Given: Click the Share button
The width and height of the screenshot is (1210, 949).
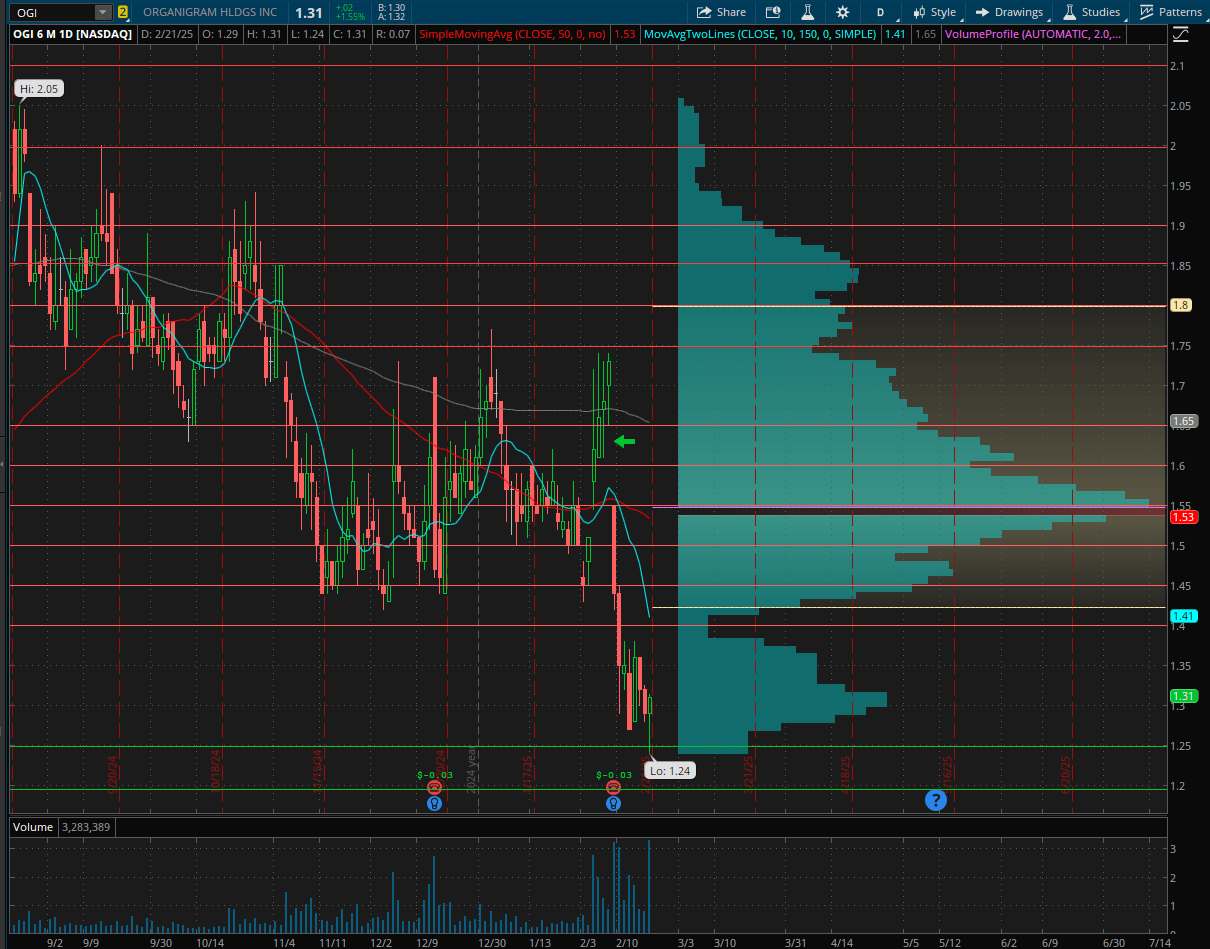Looking at the screenshot, I should 721,12.
